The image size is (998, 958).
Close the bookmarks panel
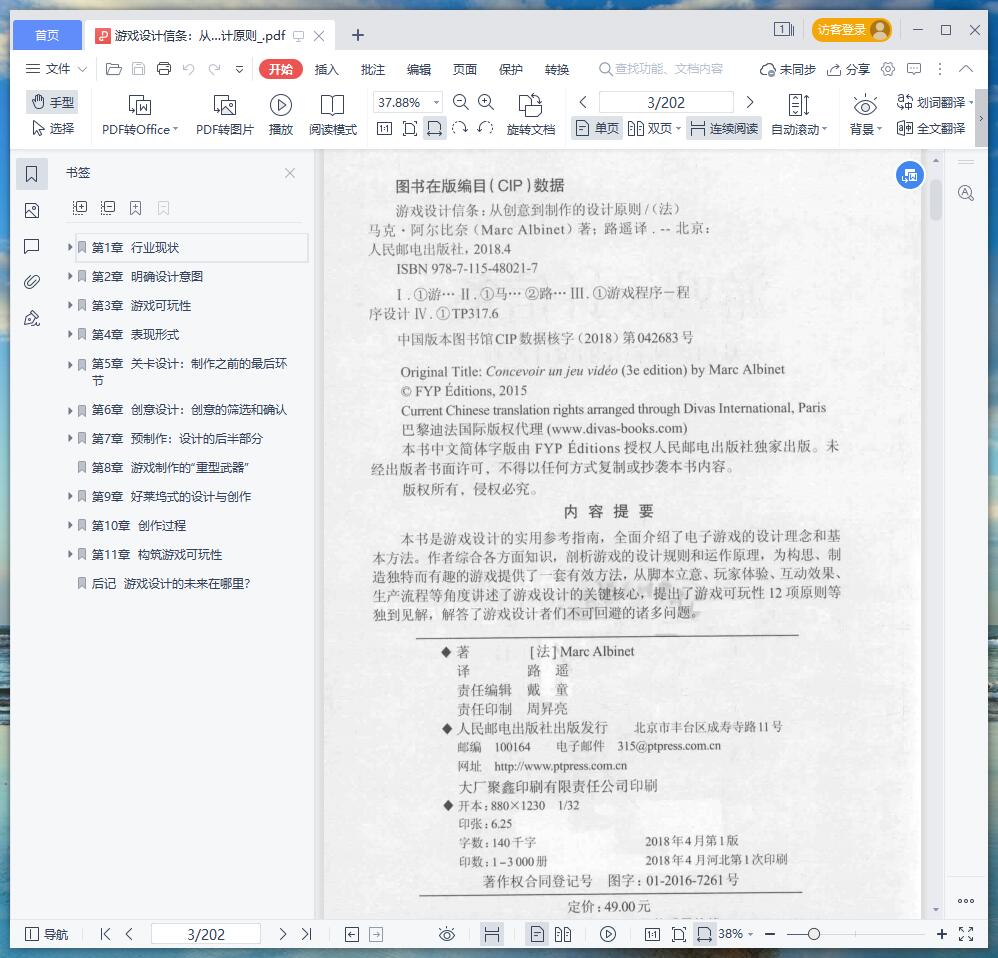[290, 173]
